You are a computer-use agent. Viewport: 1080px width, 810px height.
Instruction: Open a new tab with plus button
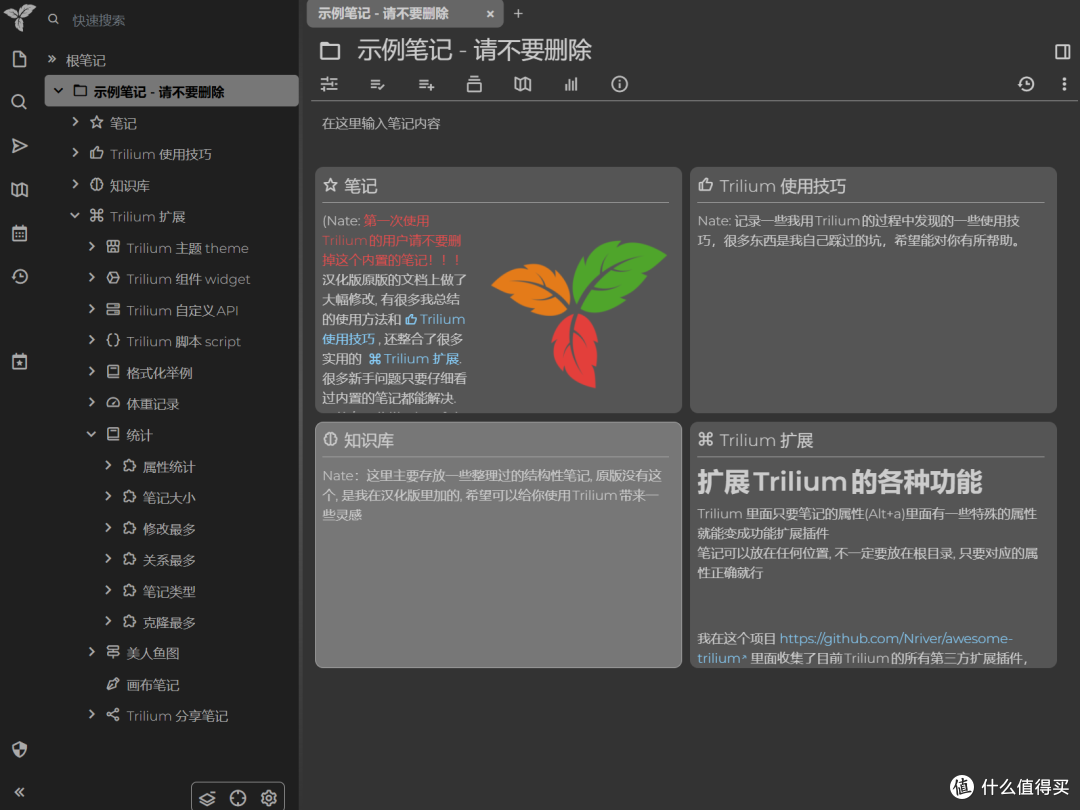pos(518,13)
